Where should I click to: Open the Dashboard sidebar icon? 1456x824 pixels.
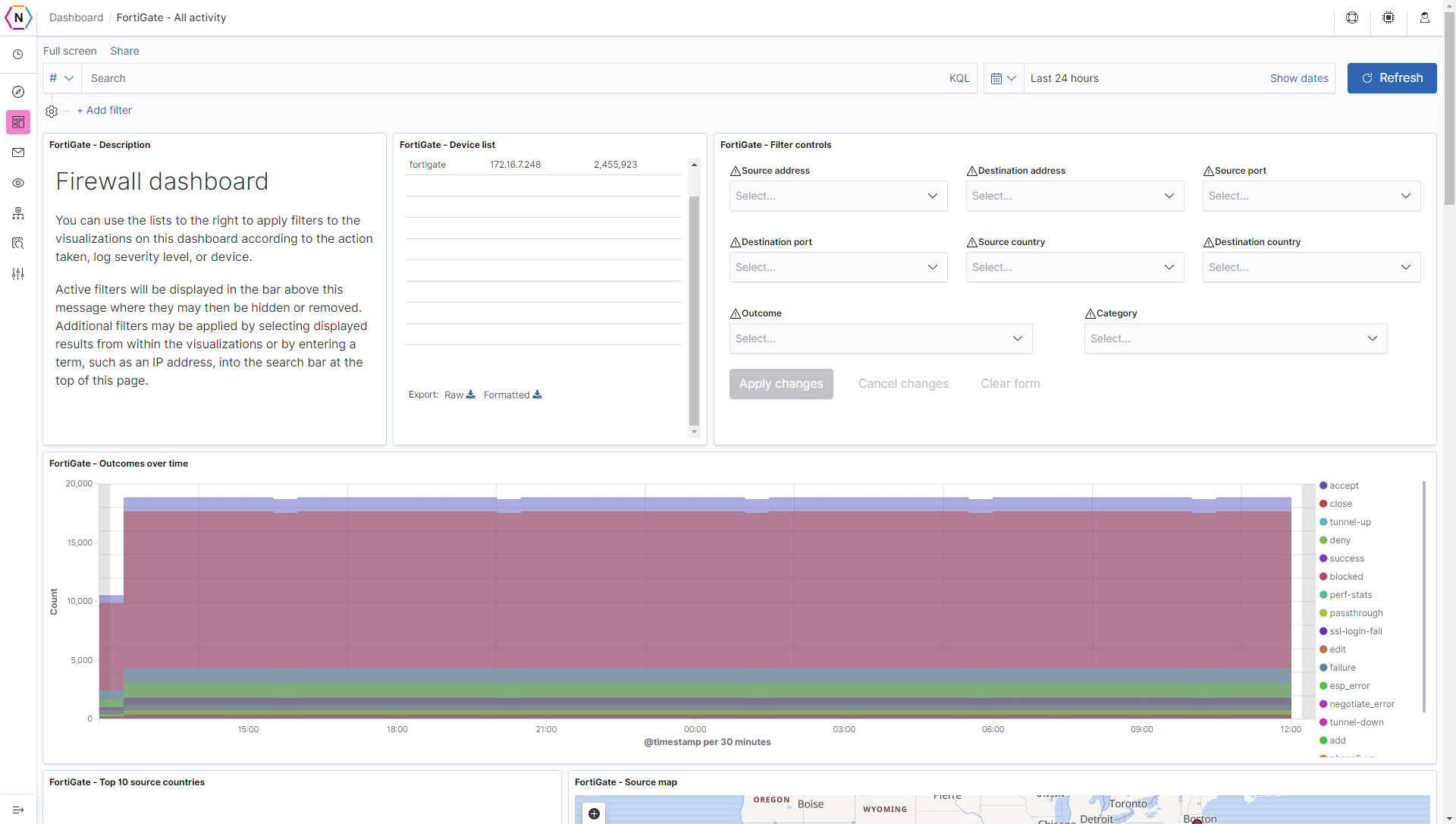(18, 122)
